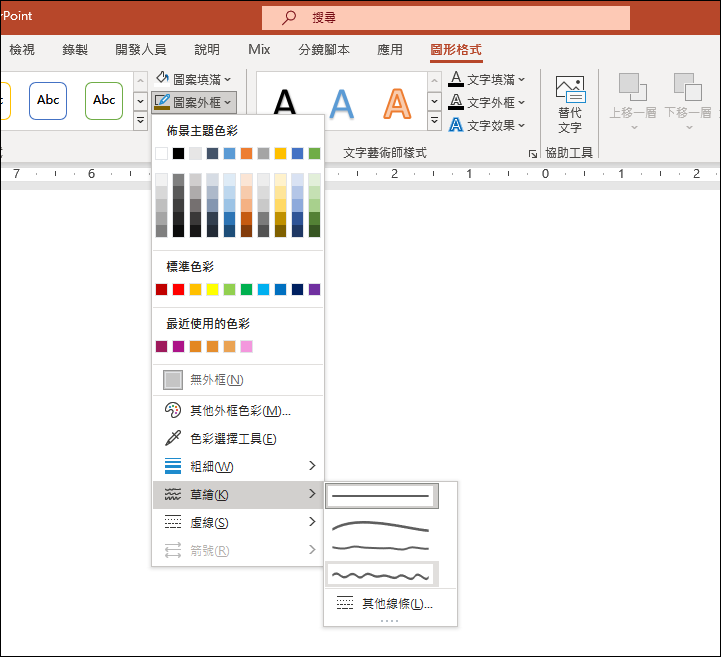Select the straight line sketch style

[382, 496]
